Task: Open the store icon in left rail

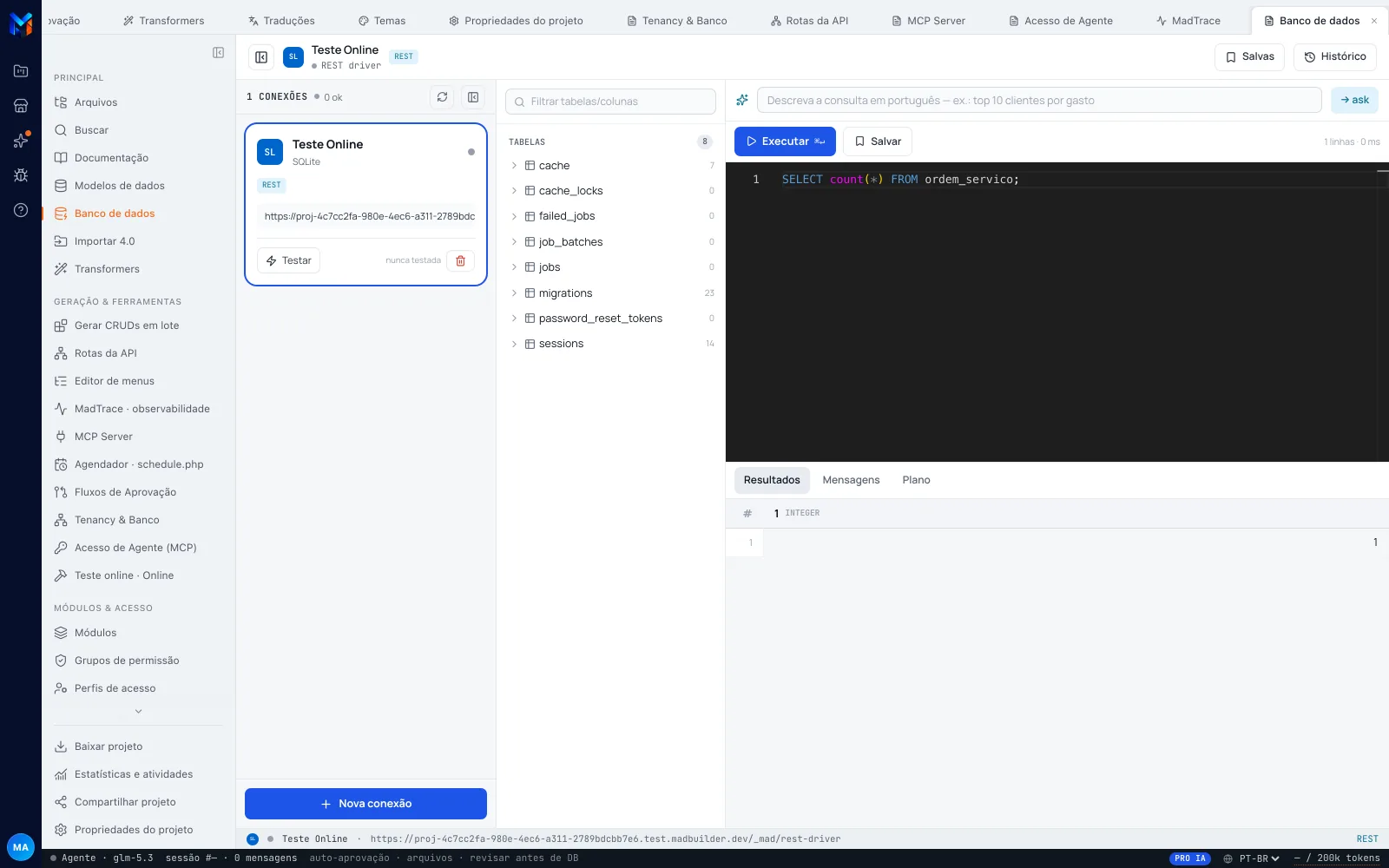Action: (x=21, y=106)
